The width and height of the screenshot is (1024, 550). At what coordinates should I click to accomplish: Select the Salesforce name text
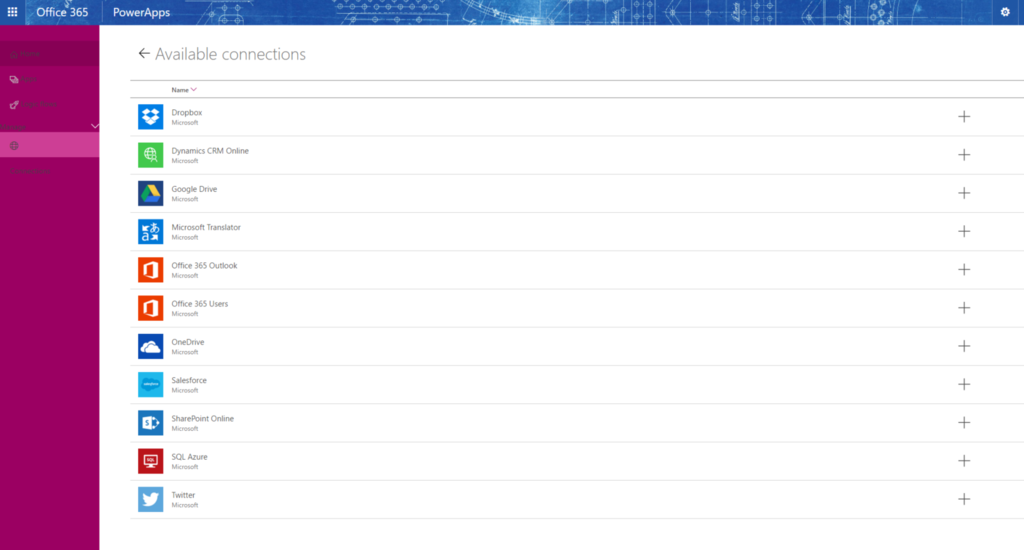click(x=189, y=380)
